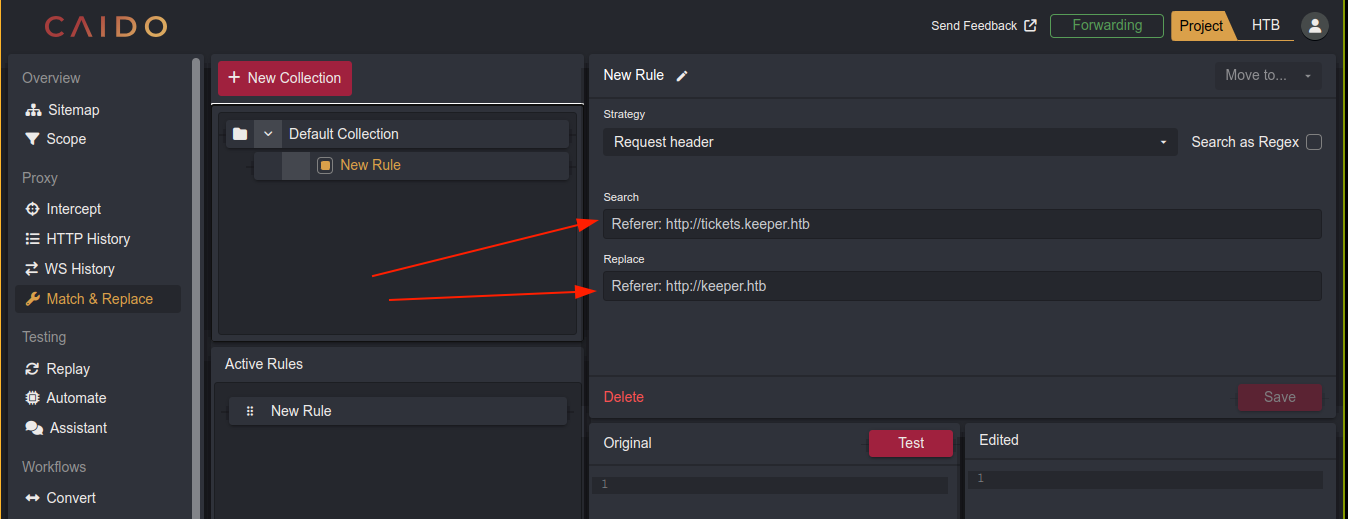Toggle the Forwarding intercept status button
This screenshot has height=519, width=1348.
[x=1106, y=26]
